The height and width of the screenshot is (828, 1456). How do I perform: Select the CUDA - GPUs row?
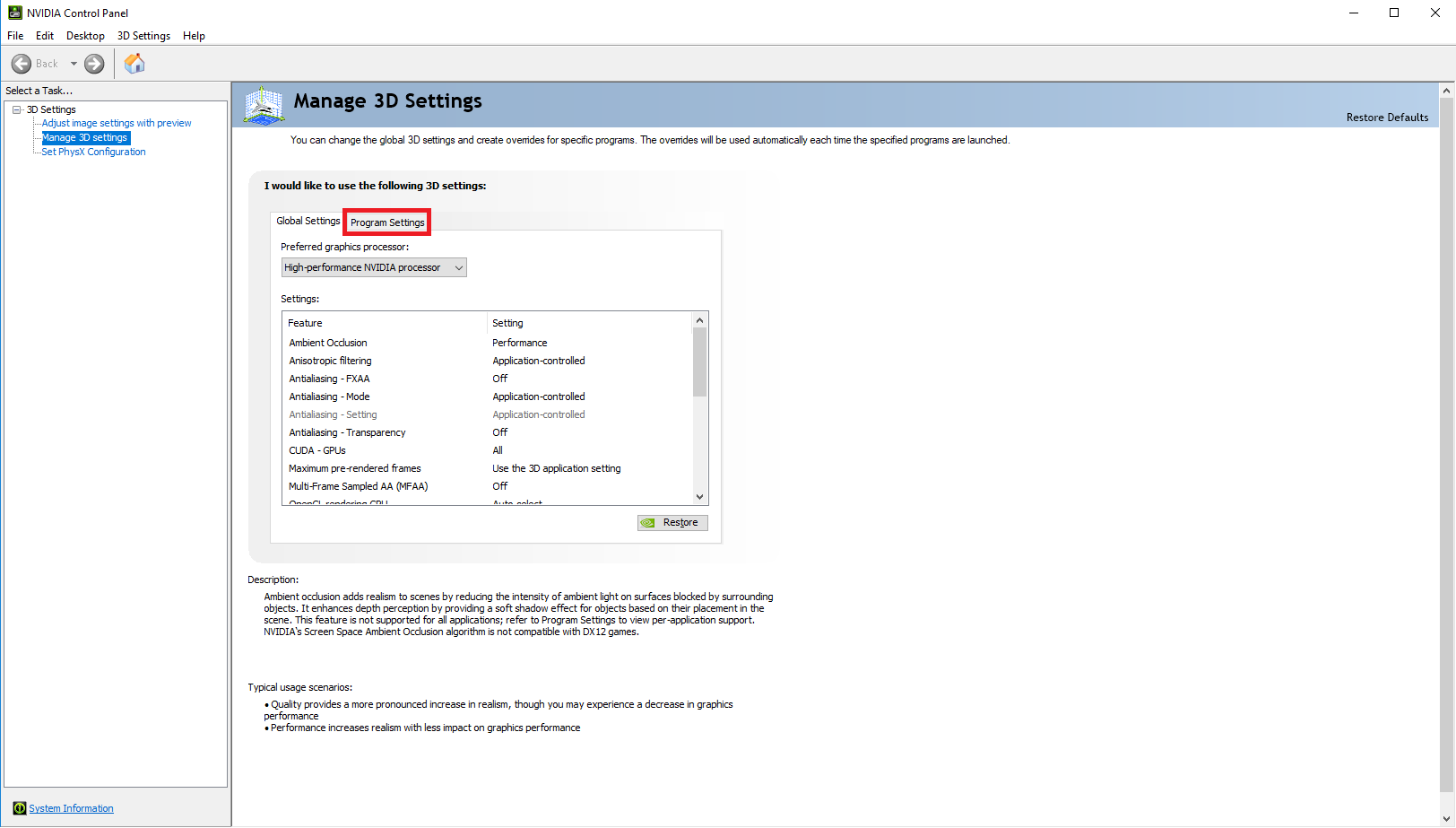click(x=488, y=450)
